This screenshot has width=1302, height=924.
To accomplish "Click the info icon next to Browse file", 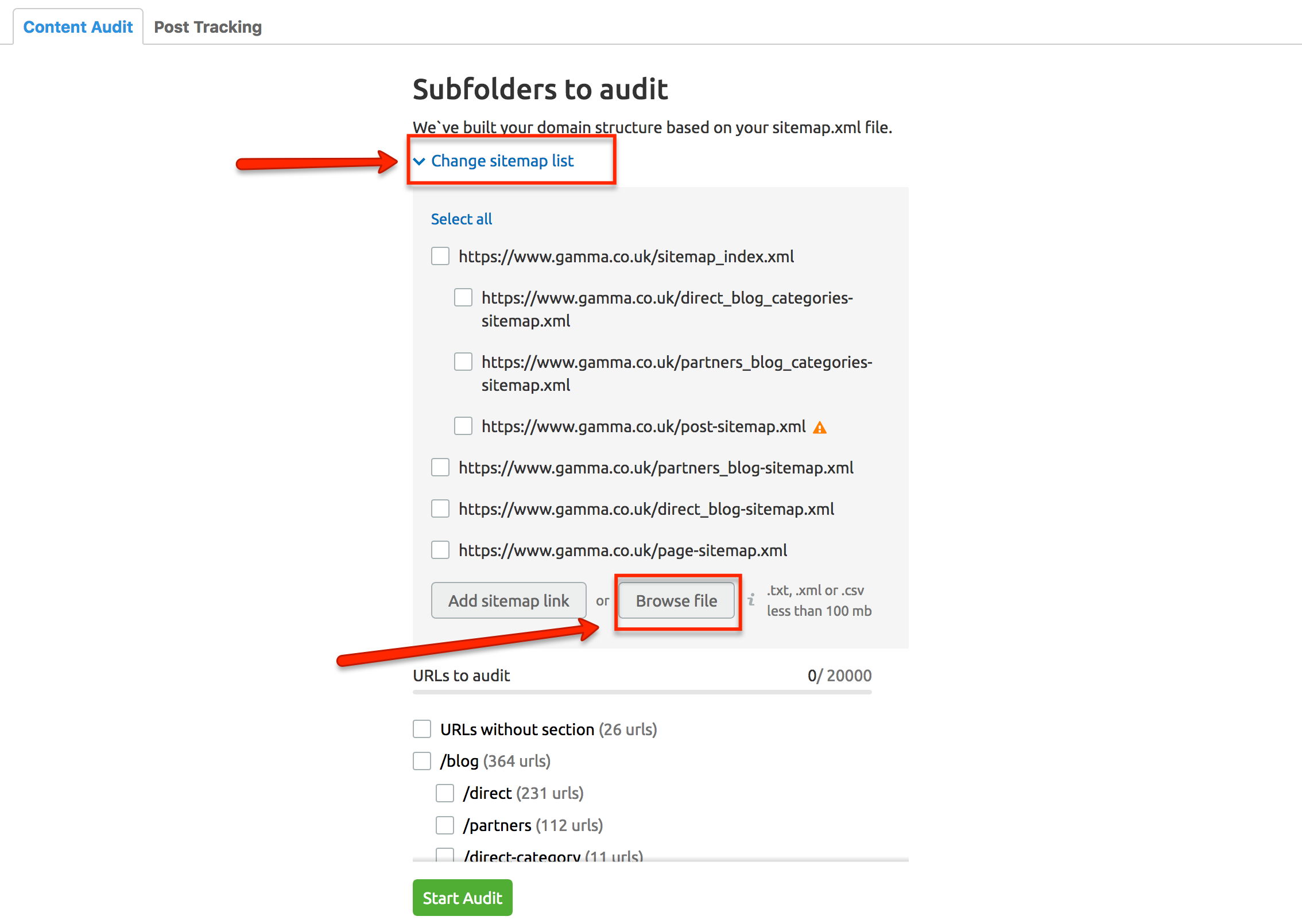I will (x=751, y=600).
